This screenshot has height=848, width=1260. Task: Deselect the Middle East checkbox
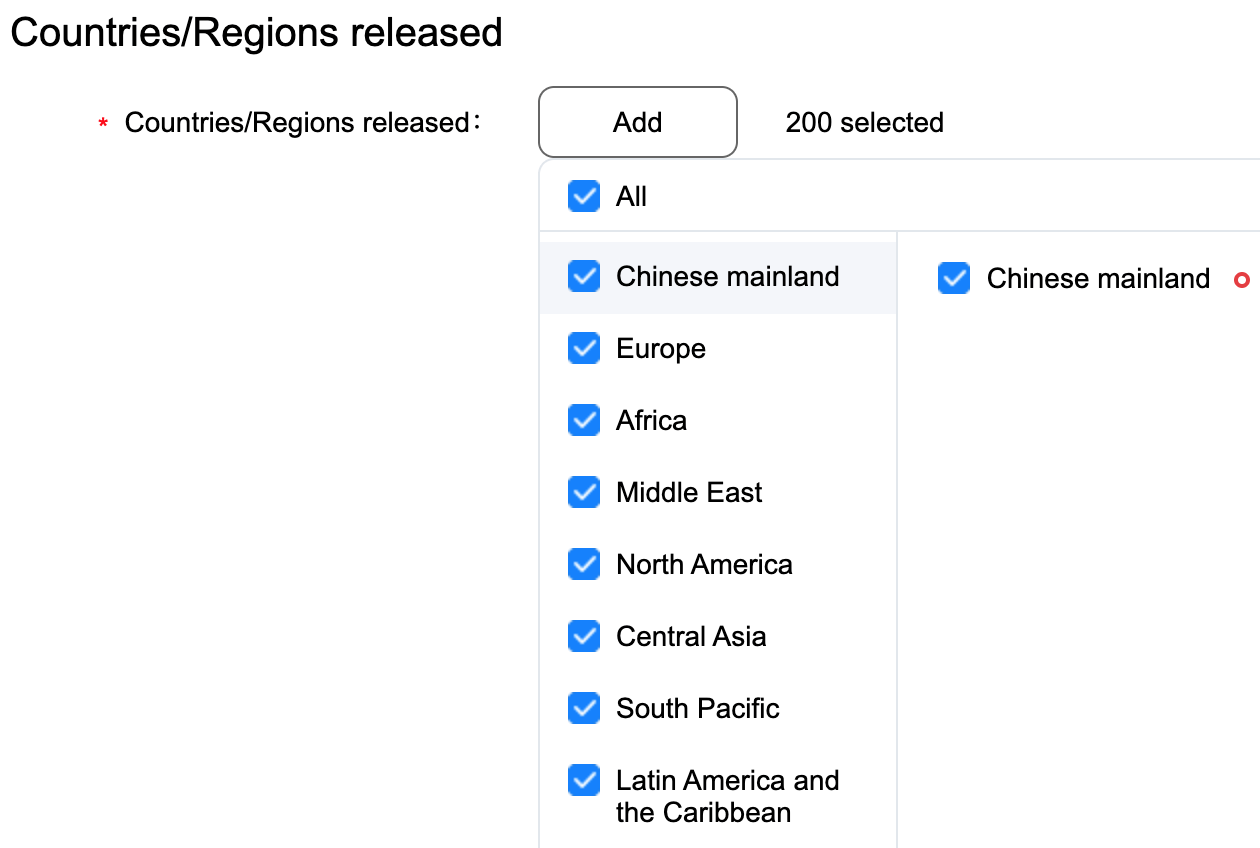[x=584, y=492]
